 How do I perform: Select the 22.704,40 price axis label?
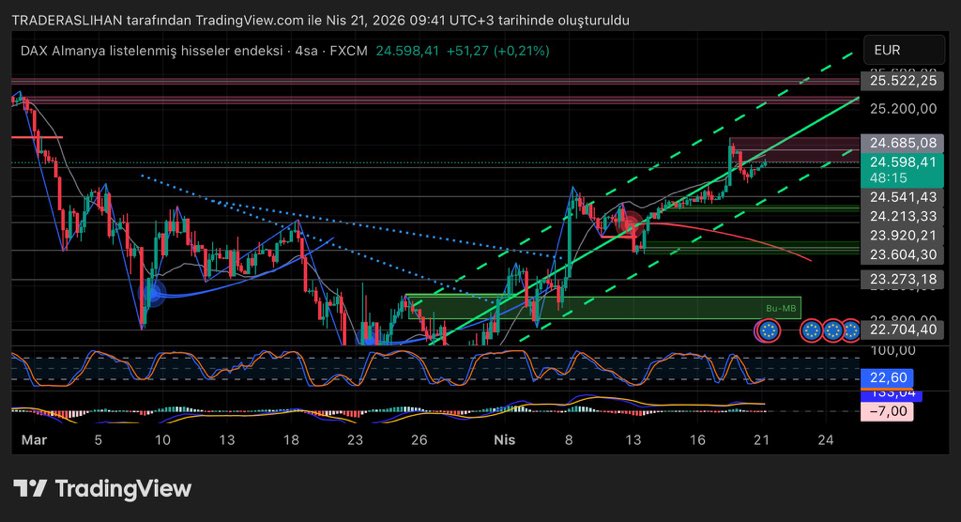[902, 330]
